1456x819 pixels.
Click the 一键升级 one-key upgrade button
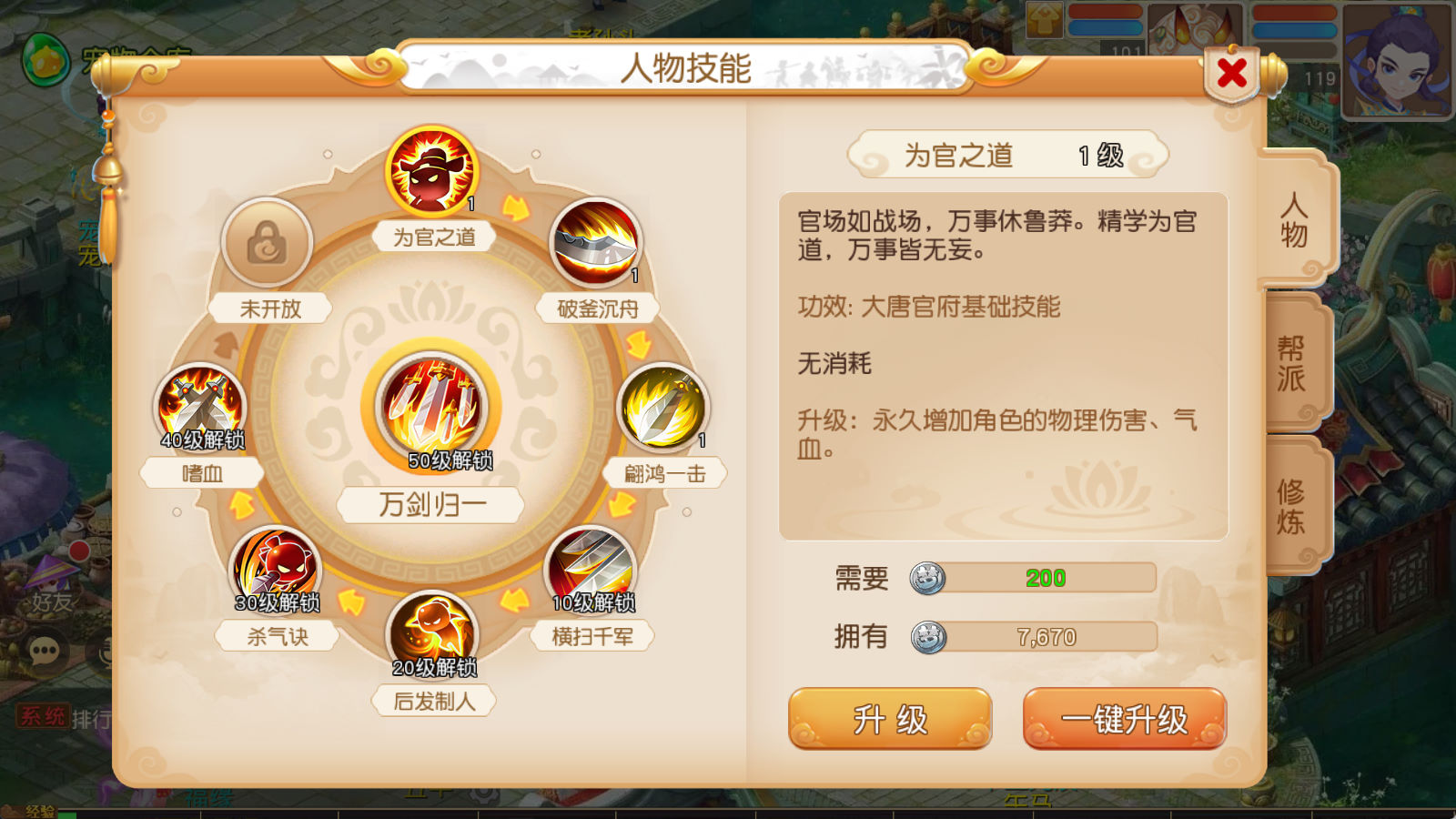pyautogui.click(x=1125, y=719)
